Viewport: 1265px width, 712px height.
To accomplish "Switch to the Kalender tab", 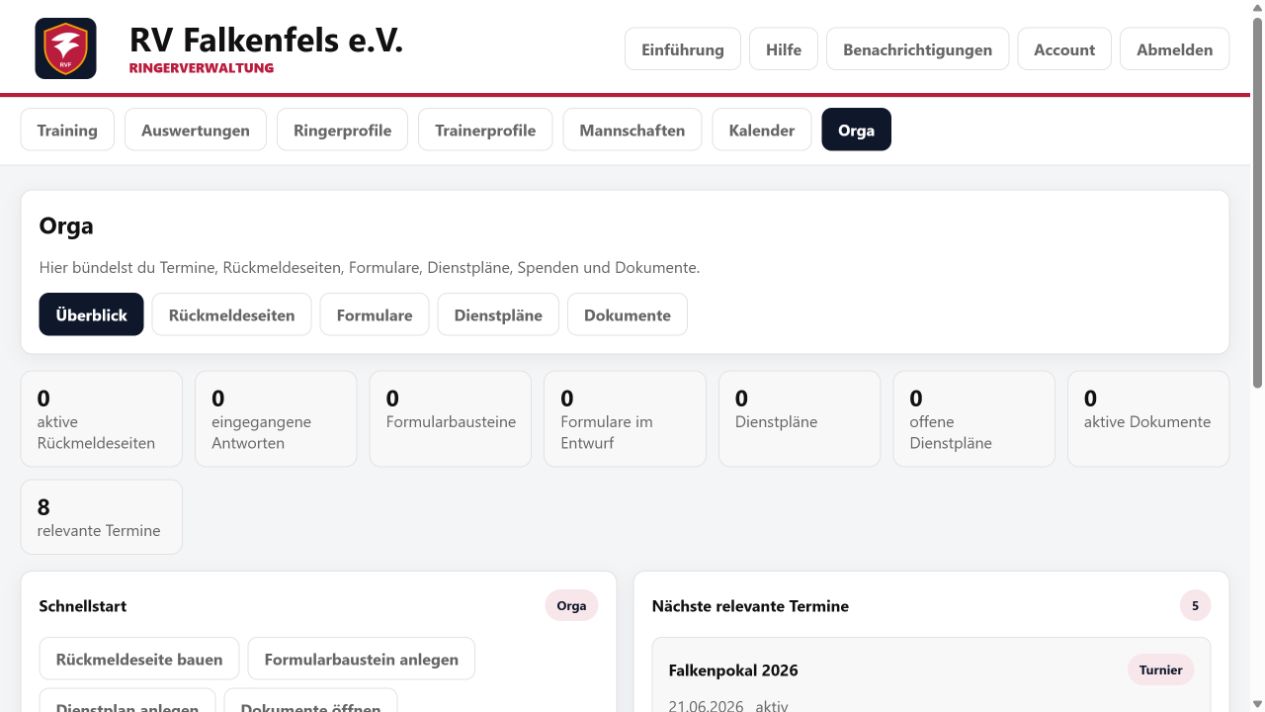I will pos(762,130).
